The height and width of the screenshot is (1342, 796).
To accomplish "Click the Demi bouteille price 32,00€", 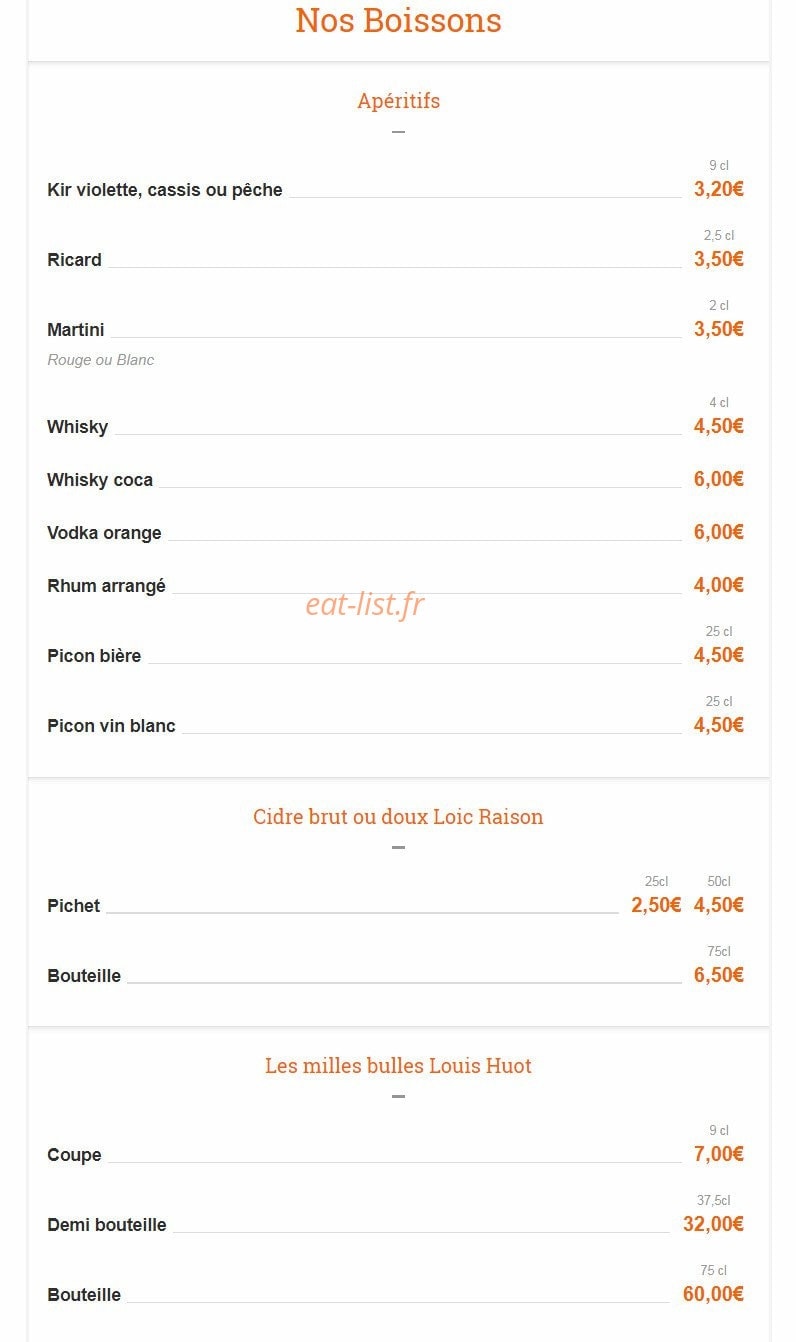I will (714, 1224).
